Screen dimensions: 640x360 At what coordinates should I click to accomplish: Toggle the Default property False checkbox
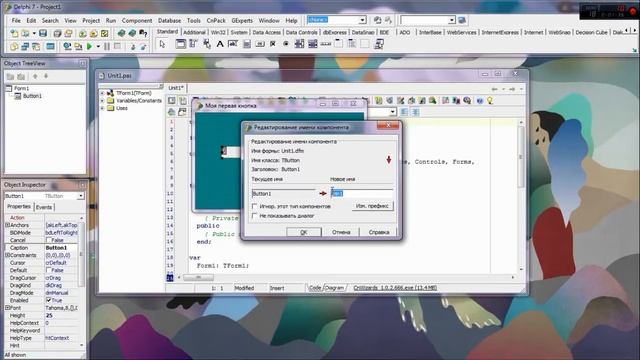coord(49,270)
